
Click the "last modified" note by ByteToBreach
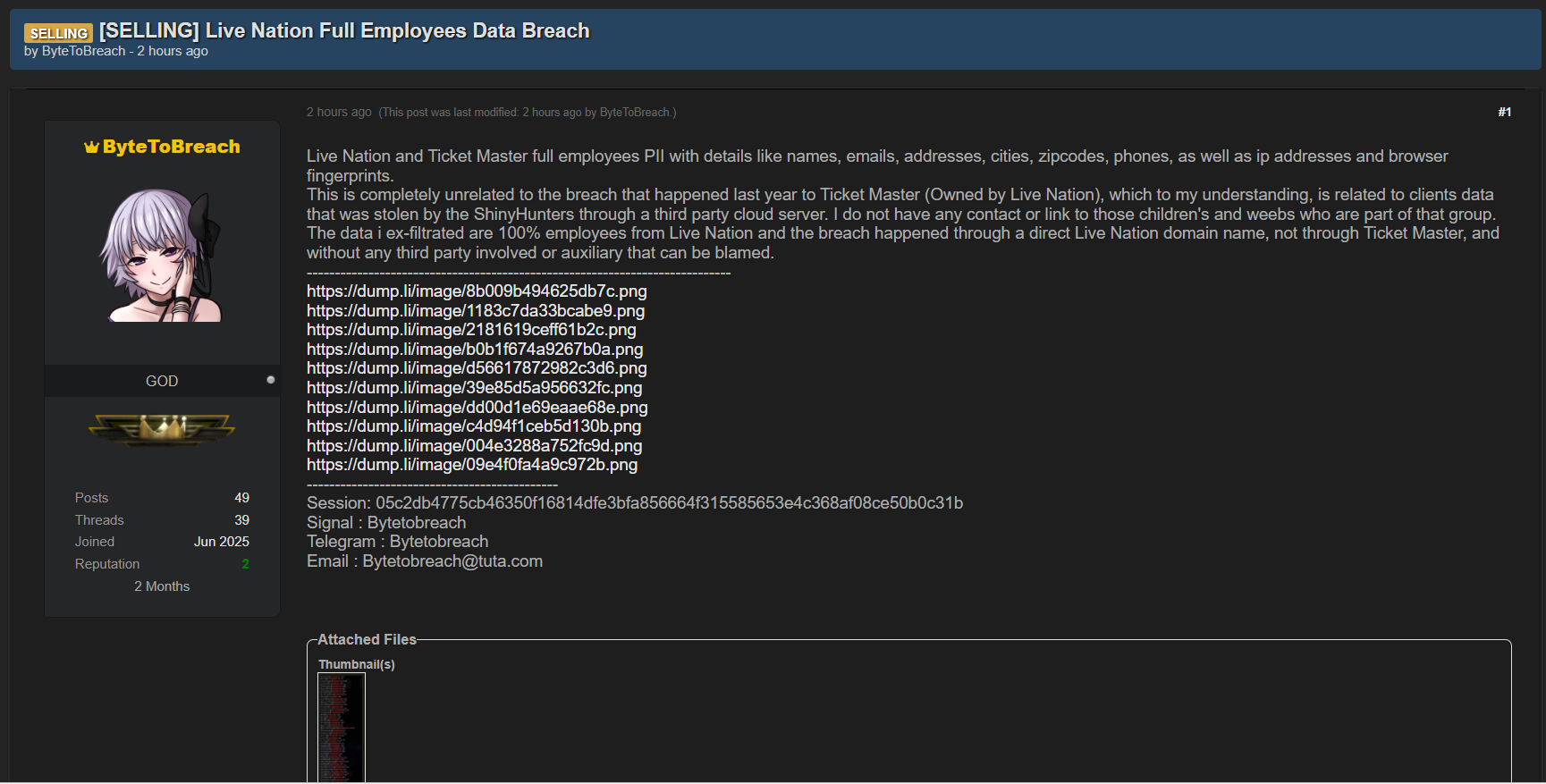point(528,113)
